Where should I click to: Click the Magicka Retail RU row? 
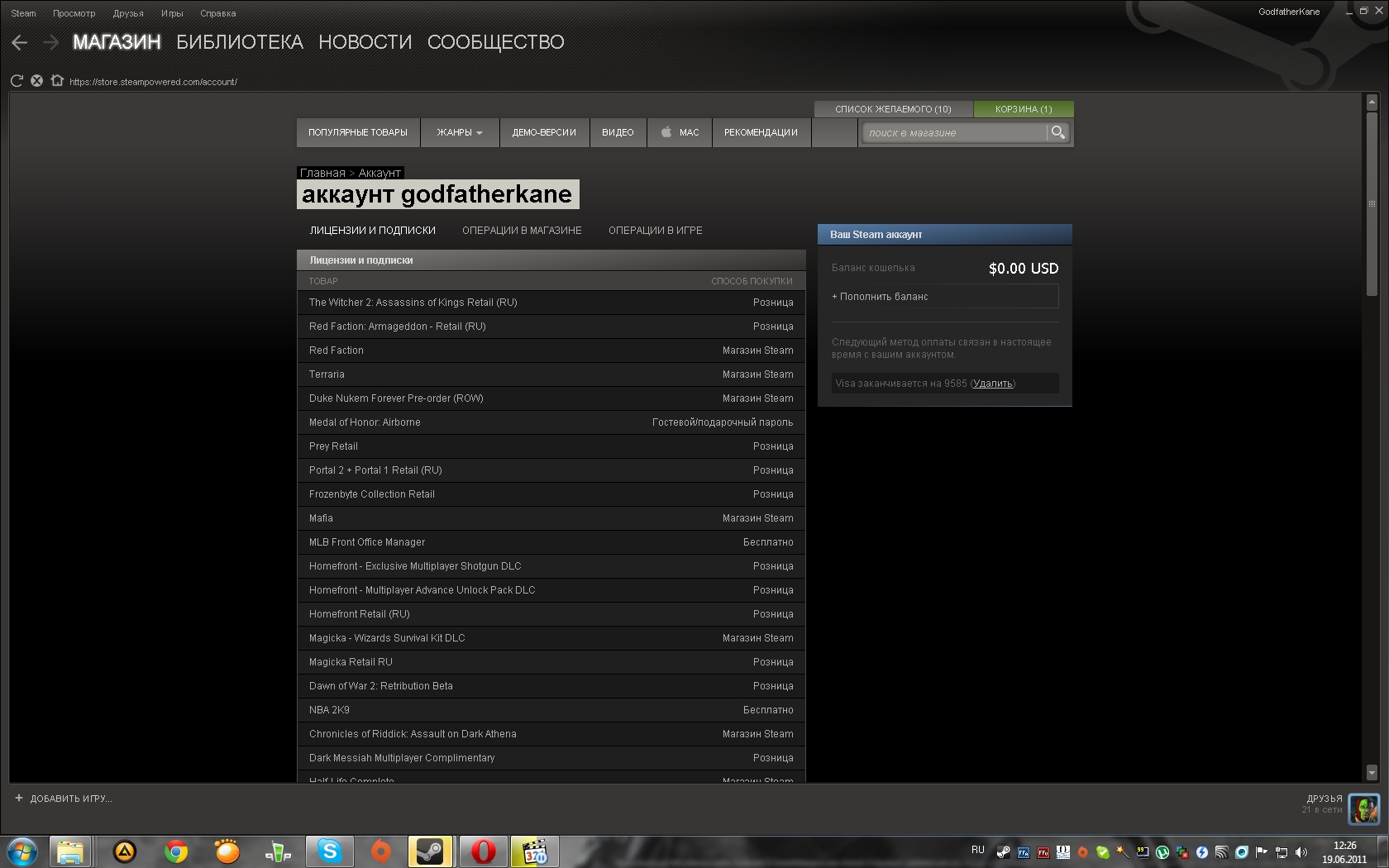[551, 662]
